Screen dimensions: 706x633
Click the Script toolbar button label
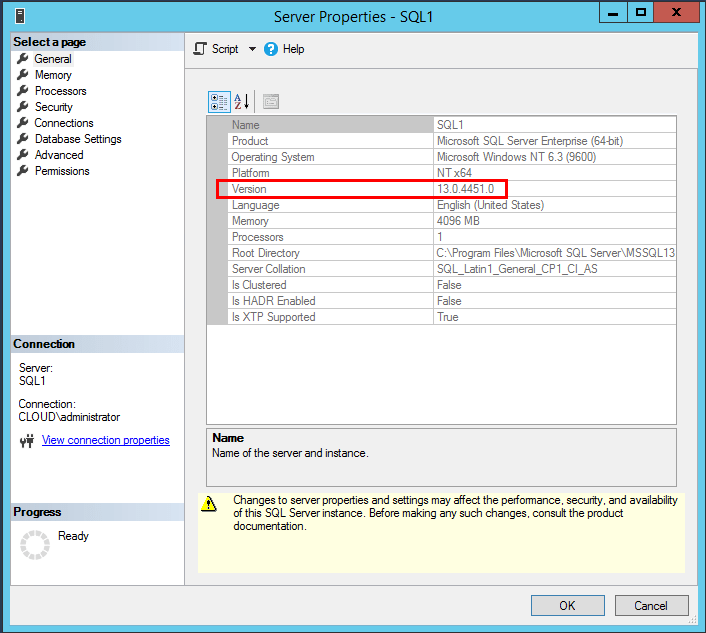tap(225, 49)
